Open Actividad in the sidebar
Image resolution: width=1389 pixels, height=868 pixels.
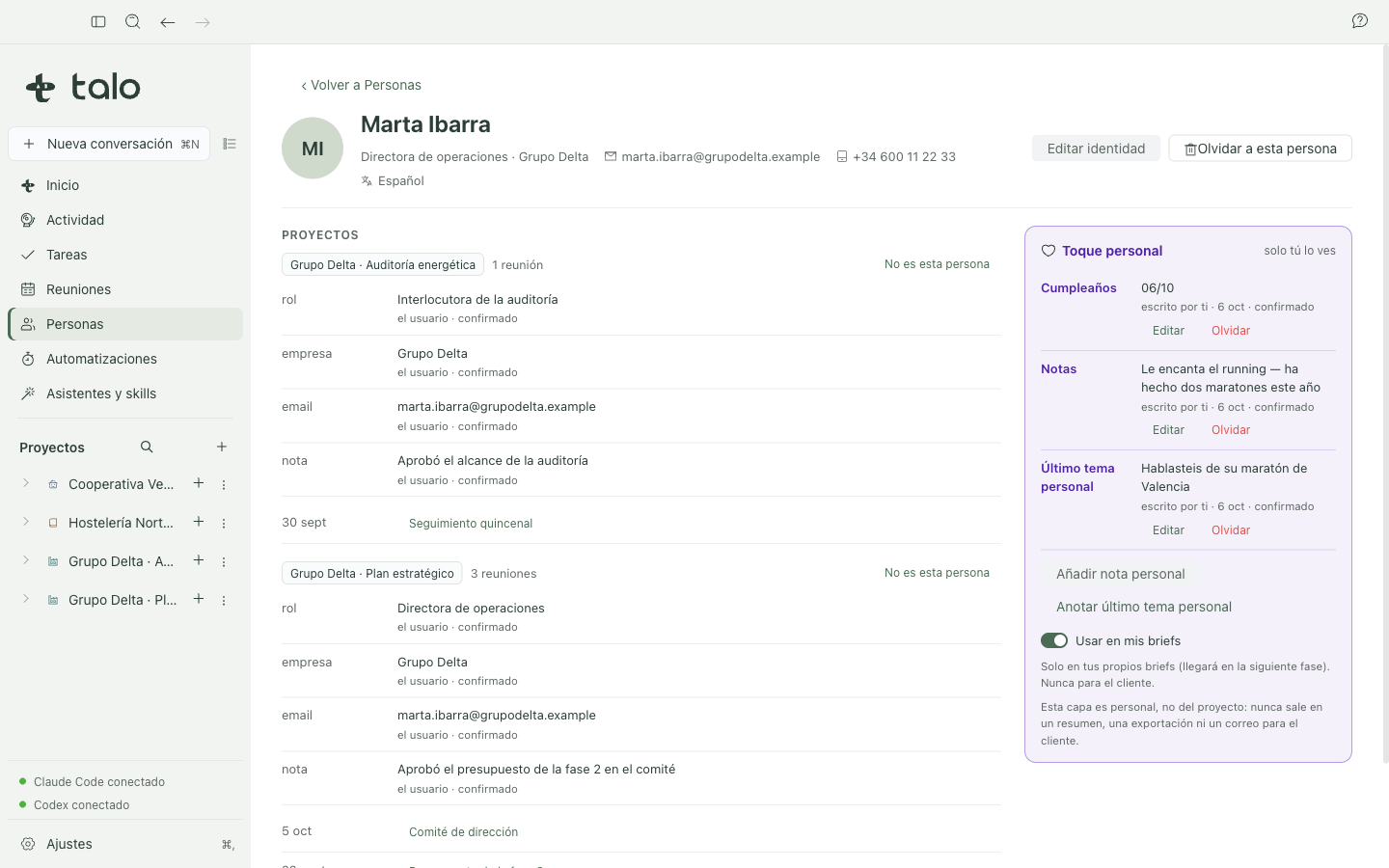point(125,220)
